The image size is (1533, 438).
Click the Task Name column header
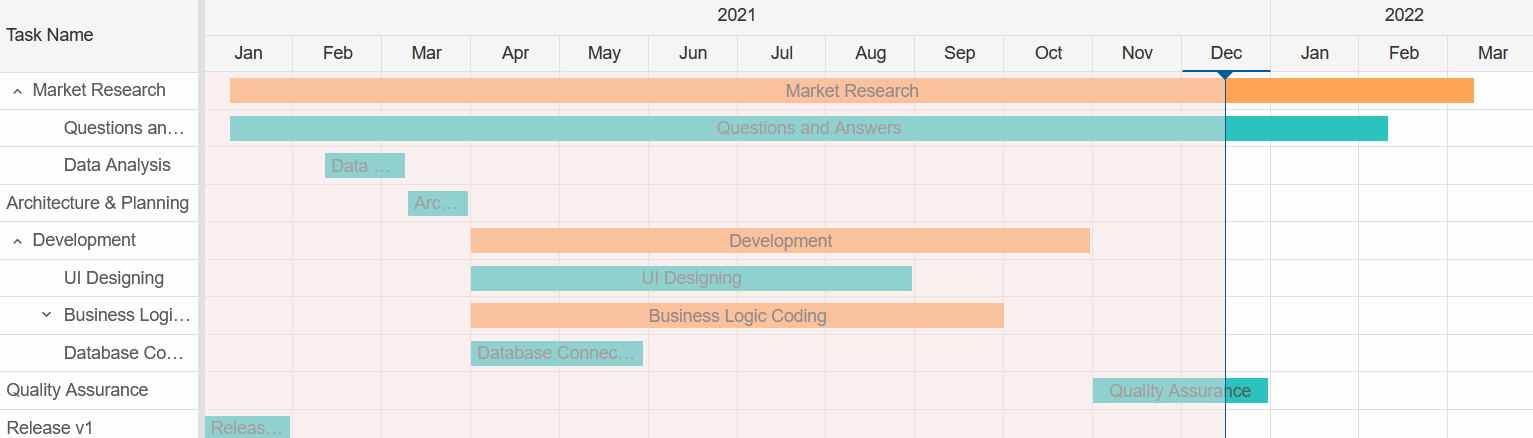[50, 35]
